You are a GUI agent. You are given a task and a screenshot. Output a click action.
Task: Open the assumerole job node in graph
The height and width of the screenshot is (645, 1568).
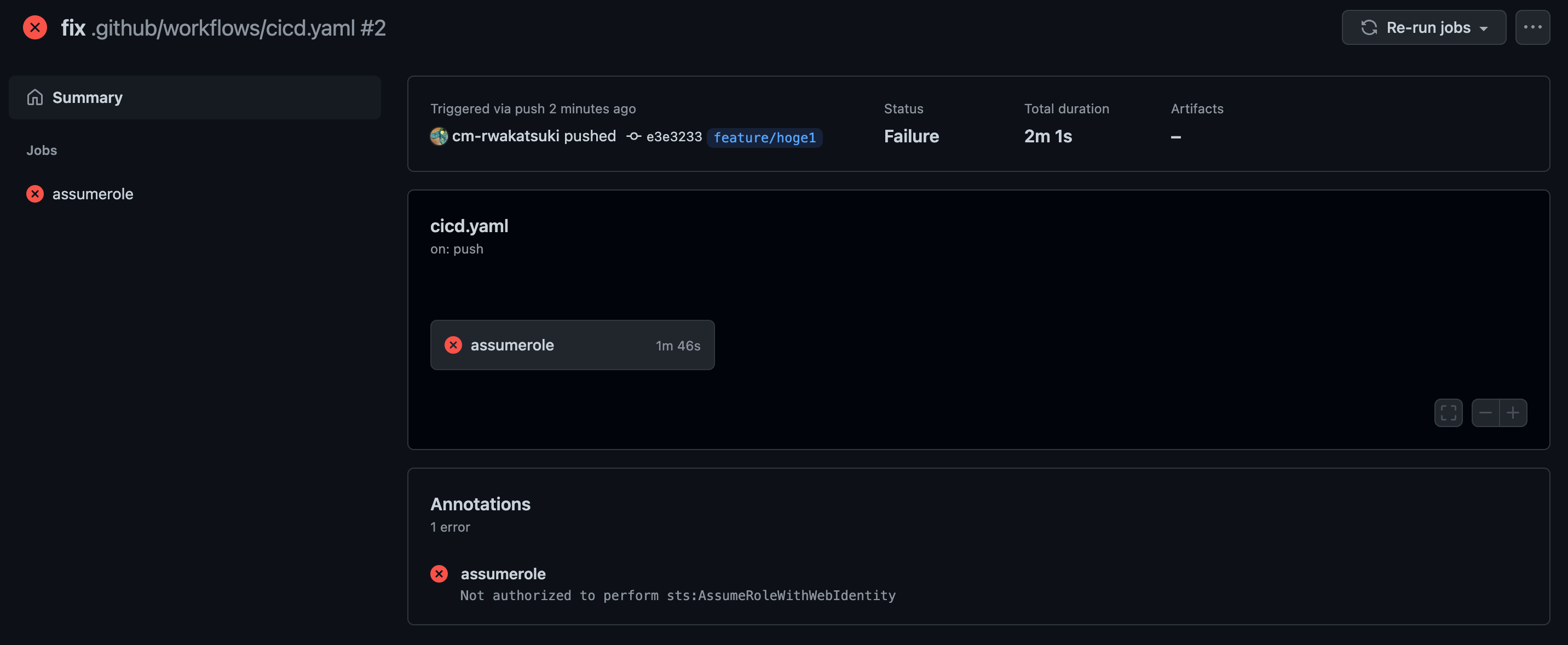pyautogui.click(x=572, y=345)
